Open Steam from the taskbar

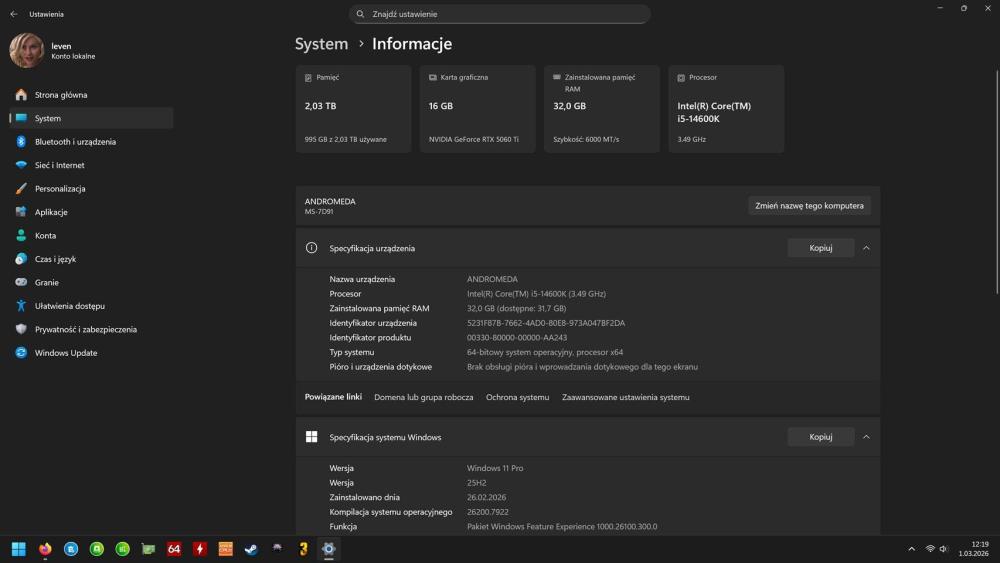251,549
